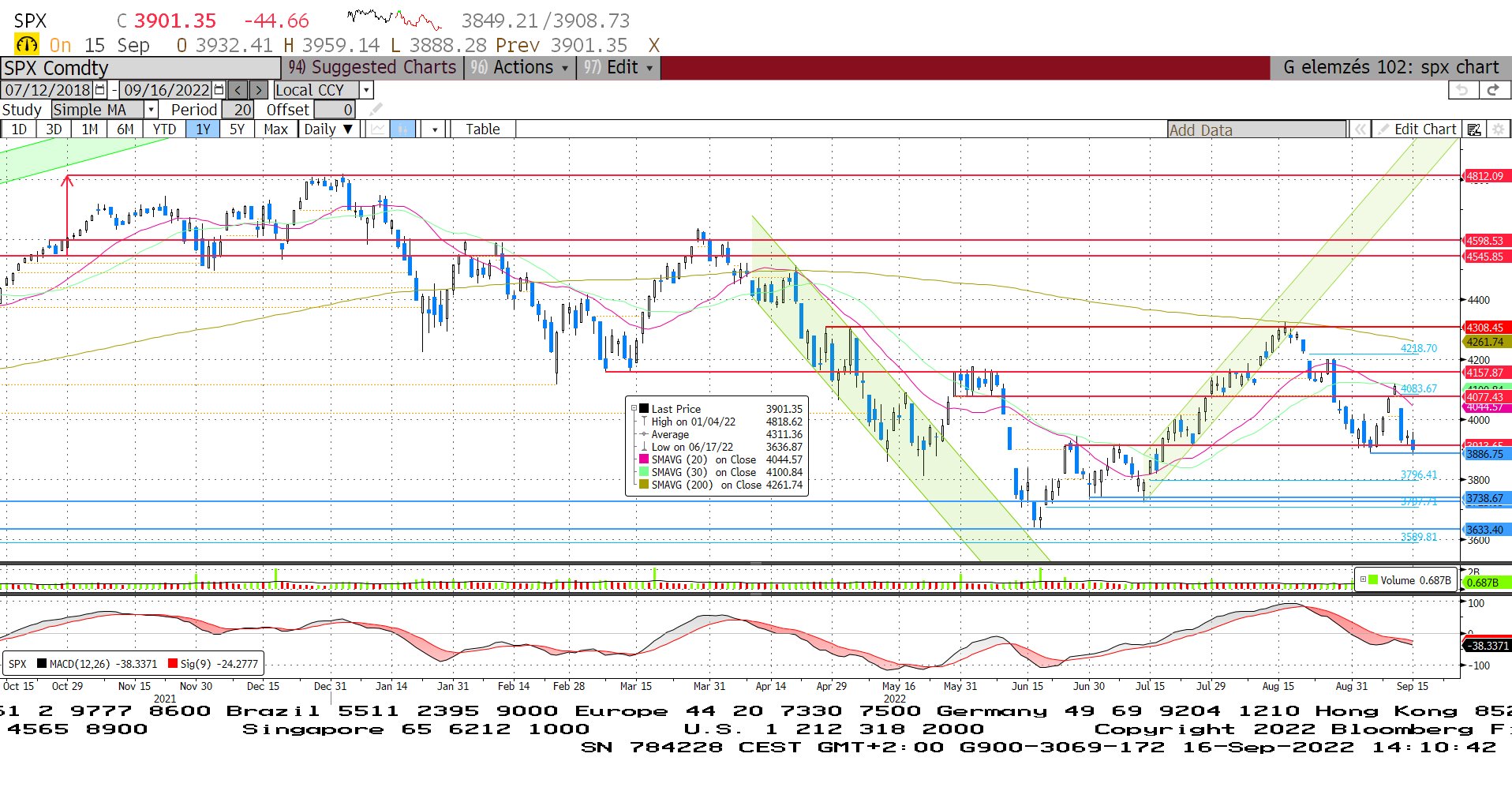Click the -38.3371 MACD axis label
Viewport: 1512px width, 791px height.
click(x=1487, y=646)
